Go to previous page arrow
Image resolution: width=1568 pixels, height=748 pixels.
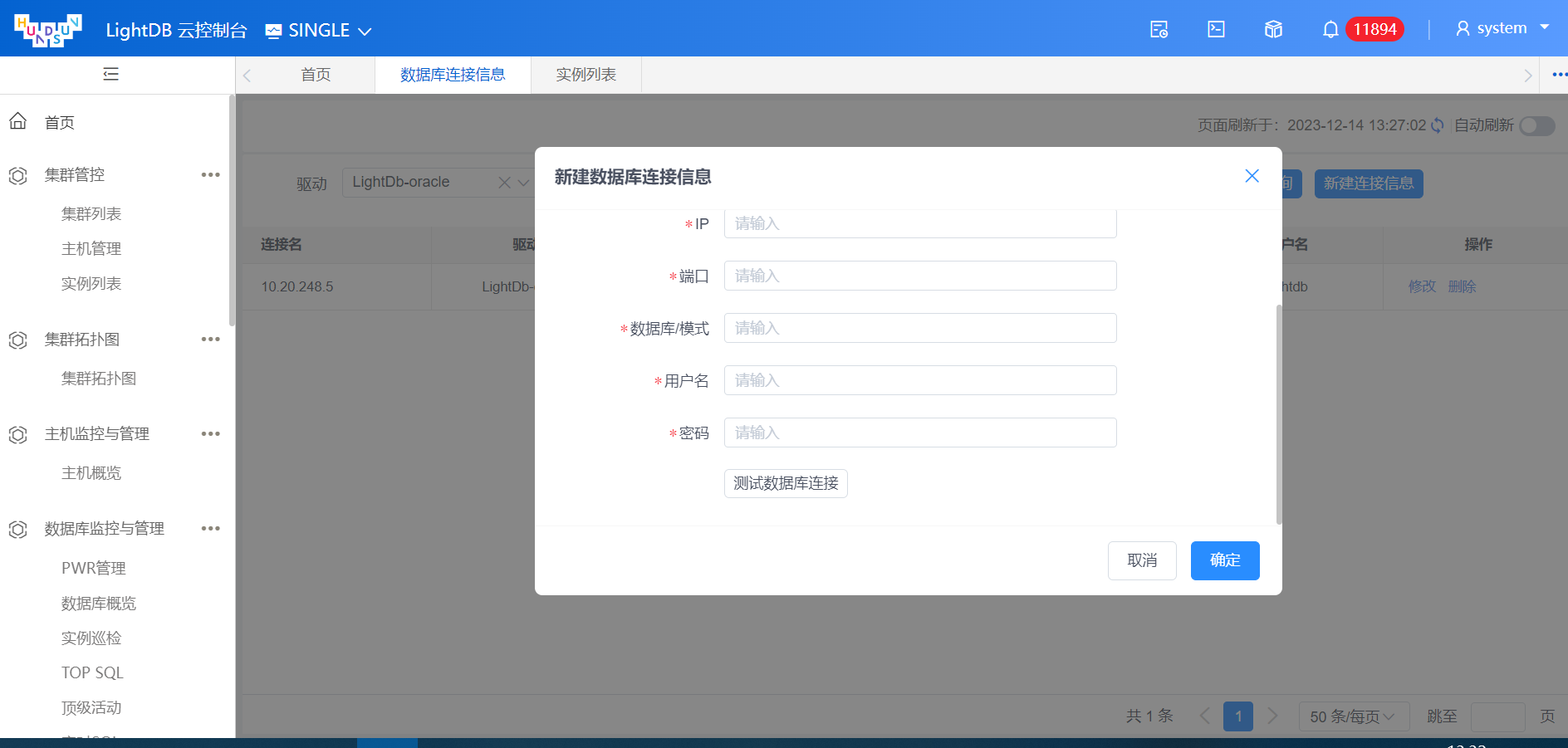pyautogui.click(x=1205, y=716)
